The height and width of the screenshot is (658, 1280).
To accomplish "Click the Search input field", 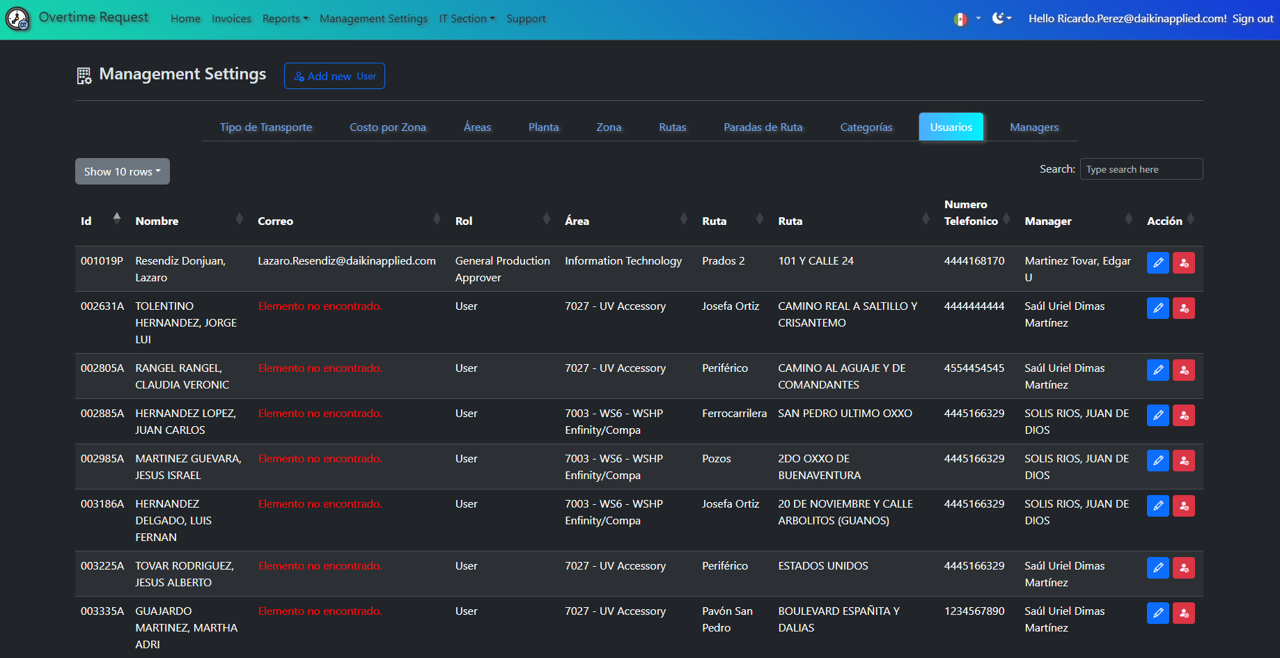I will (1141, 169).
